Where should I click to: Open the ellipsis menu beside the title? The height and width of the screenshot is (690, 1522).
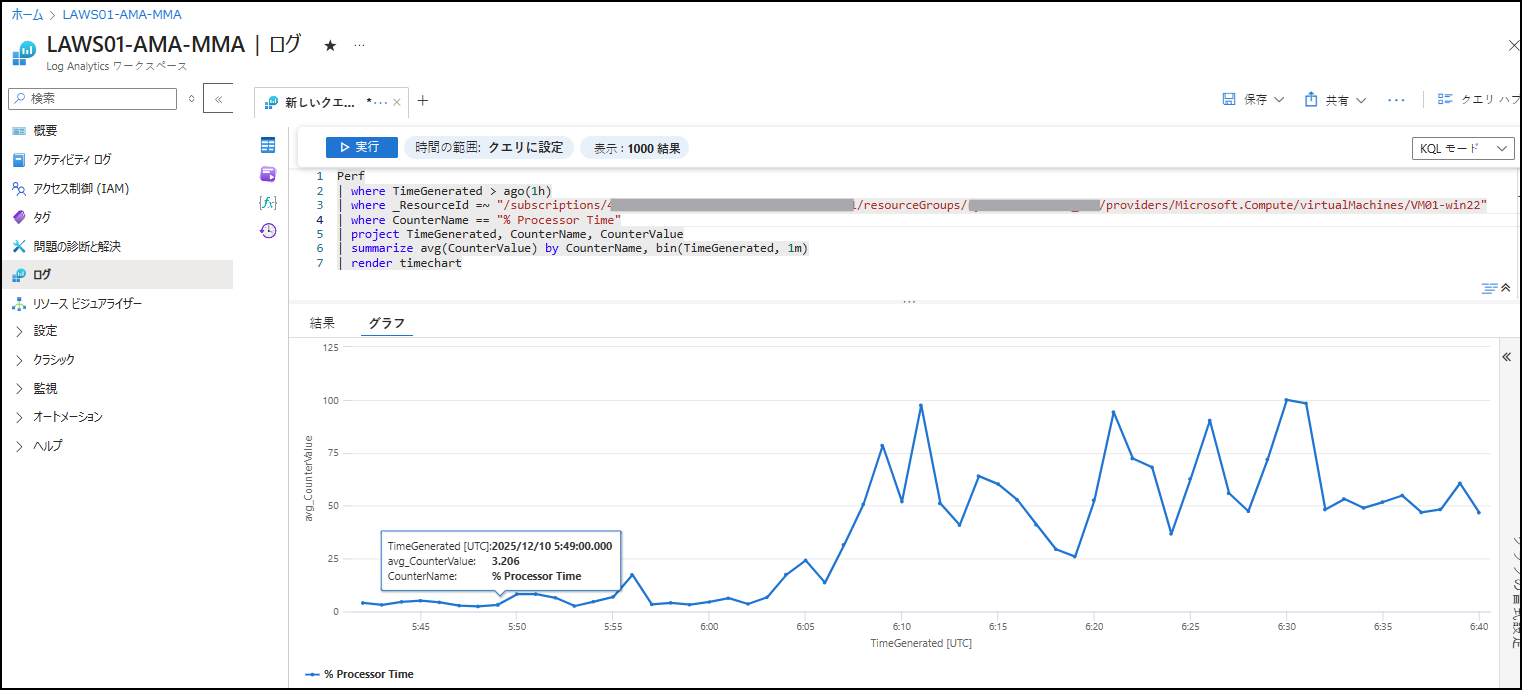coord(359,45)
